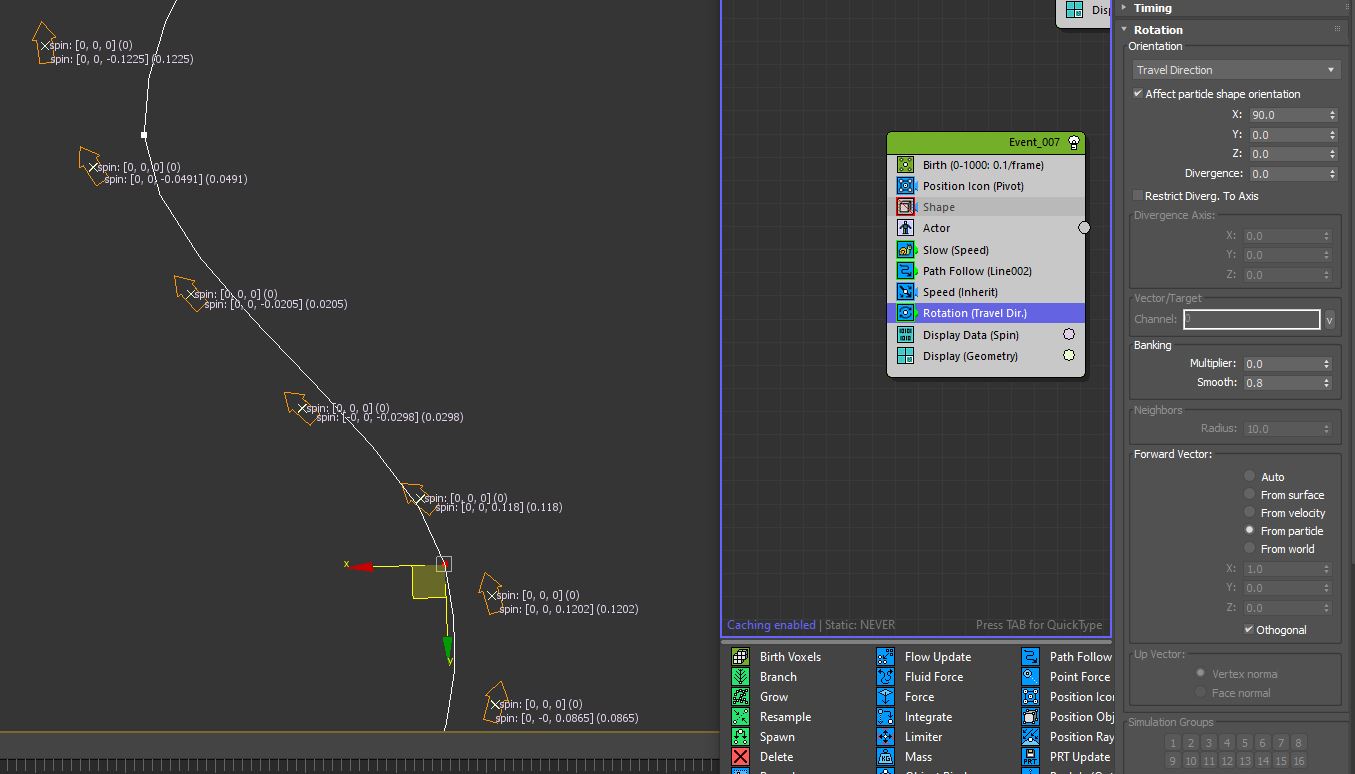
Task: Open the Travel Direction orientation dropdown
Action: (1235, 70)
